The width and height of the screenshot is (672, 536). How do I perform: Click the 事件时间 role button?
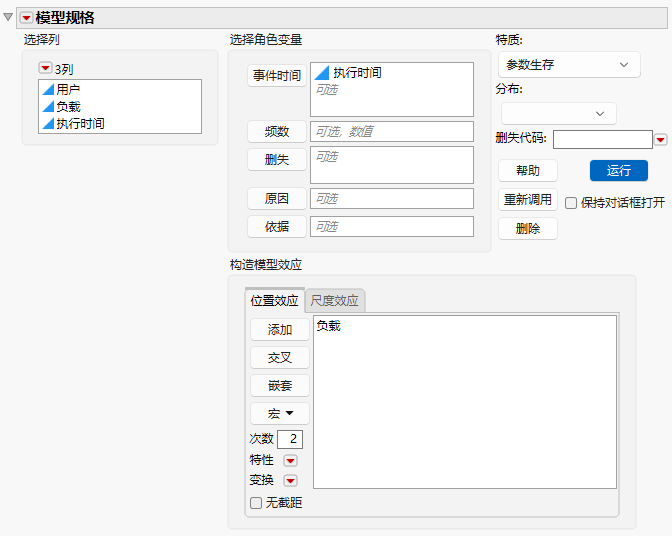[x=277, y=76]
